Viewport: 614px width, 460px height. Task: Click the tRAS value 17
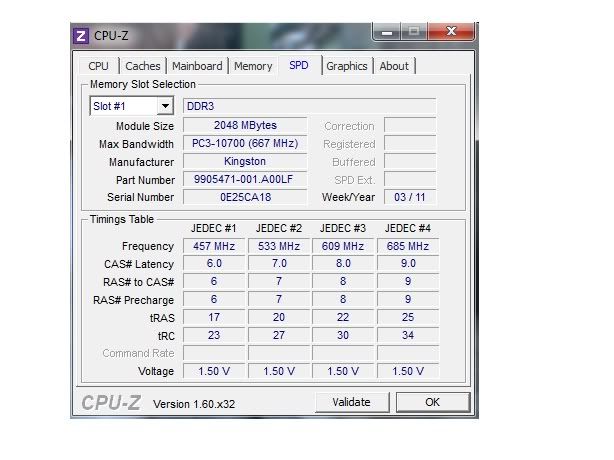[214, 317]
